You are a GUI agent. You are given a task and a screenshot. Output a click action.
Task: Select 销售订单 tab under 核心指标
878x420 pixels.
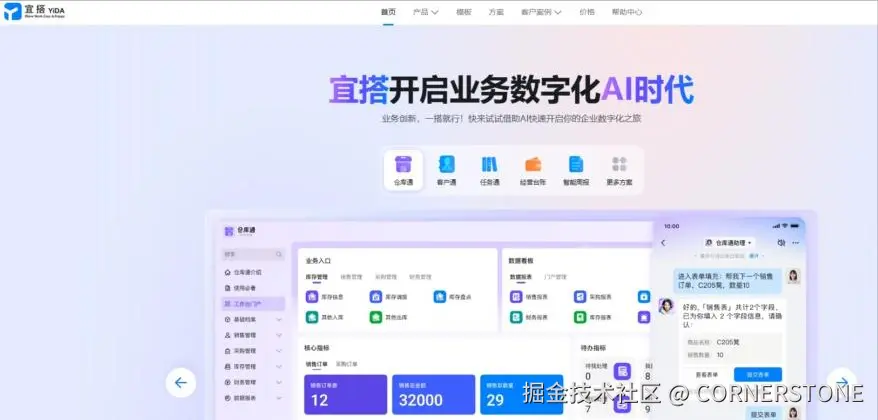pos(316,363)
